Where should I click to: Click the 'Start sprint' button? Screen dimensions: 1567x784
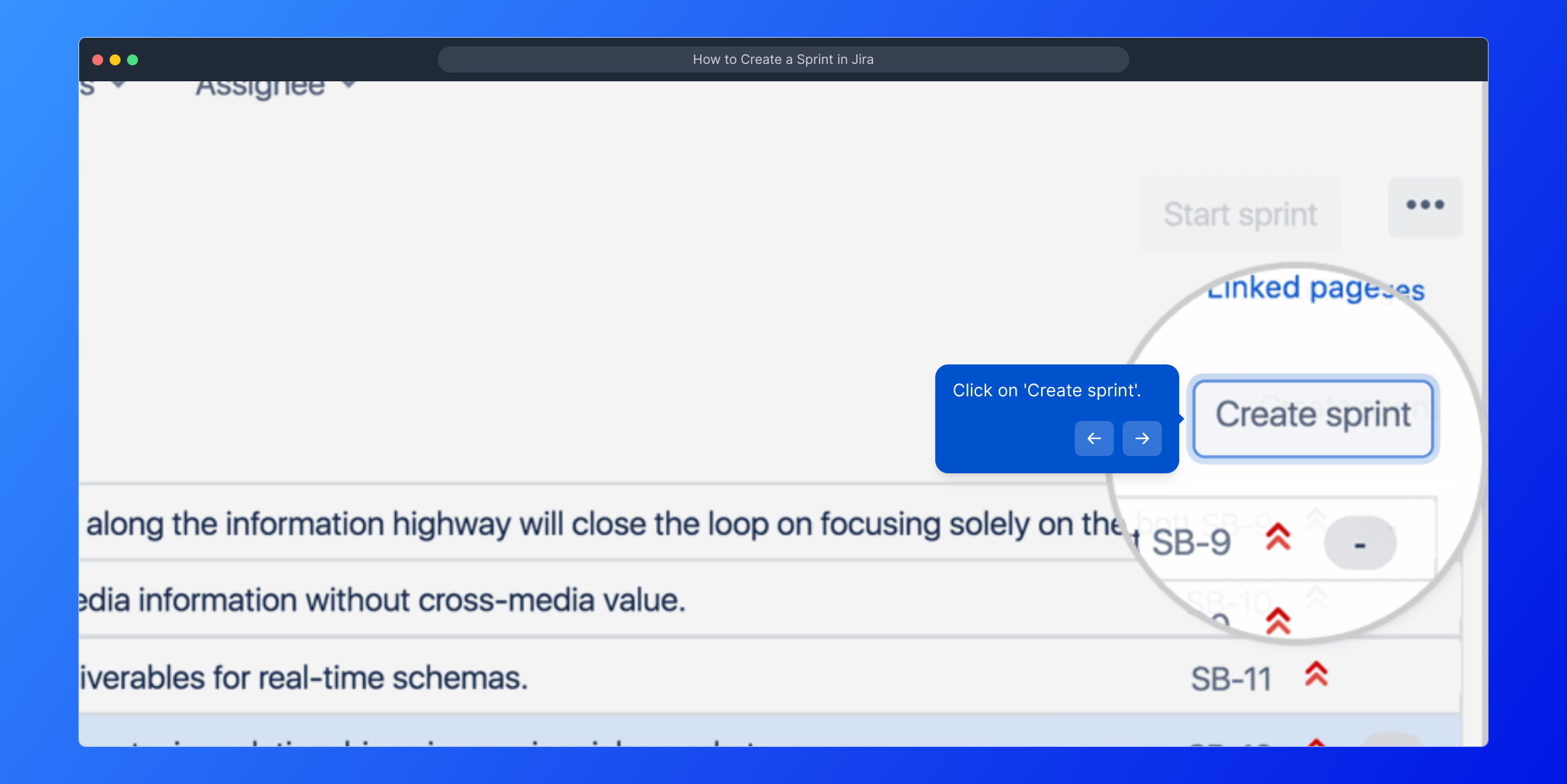[1240, 214]
